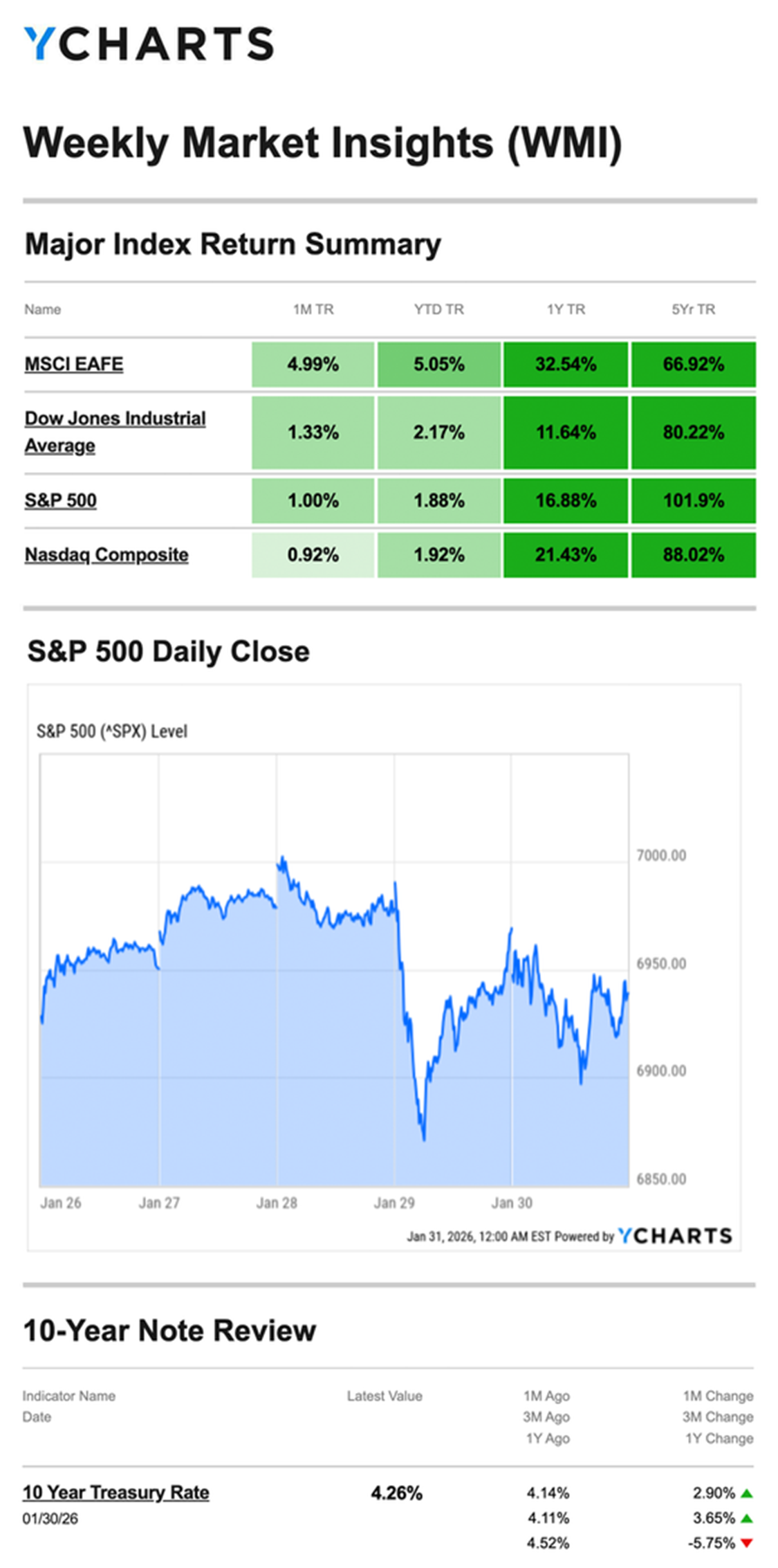The width and height of the screenshot is (778, 1568).
Task: Click Nasdaq 1M return cell 0.92%
Action: tap(313, 555)
